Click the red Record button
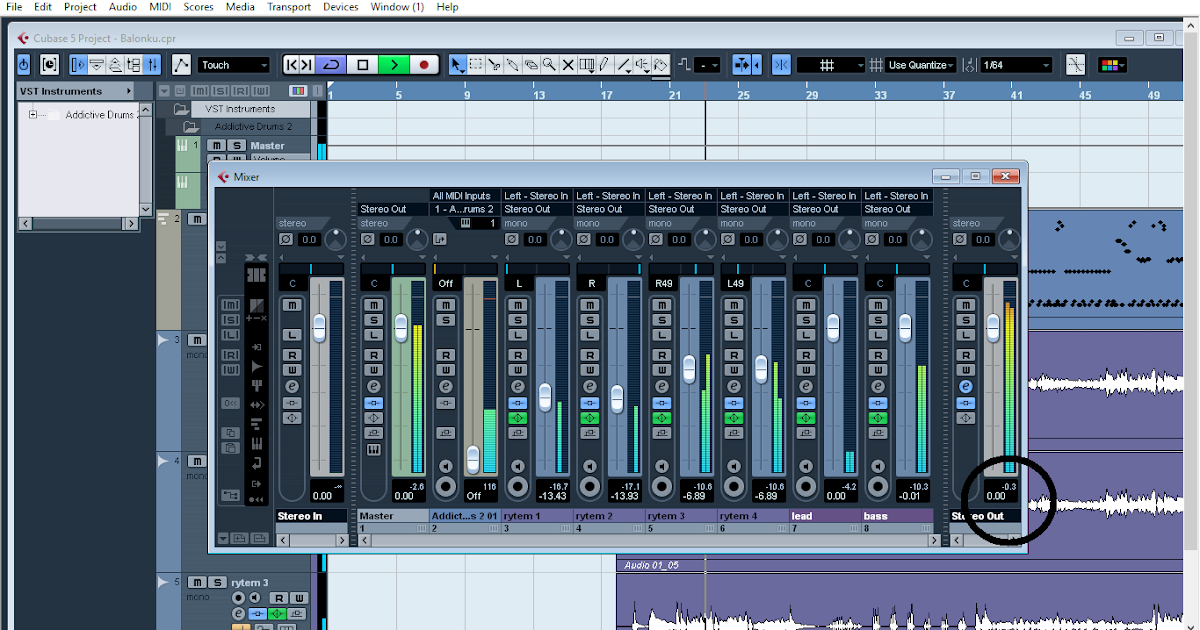The height and width of the screenshot is (630, 1200). pyautogui.click(x=424, y=65)
